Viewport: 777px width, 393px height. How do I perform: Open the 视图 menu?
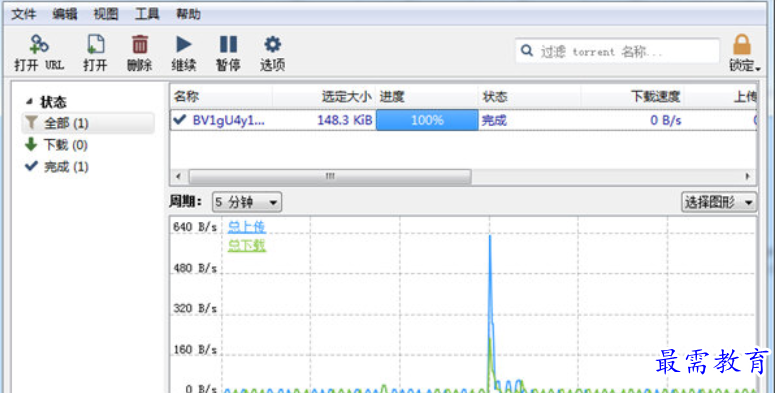tap(106, 14)
